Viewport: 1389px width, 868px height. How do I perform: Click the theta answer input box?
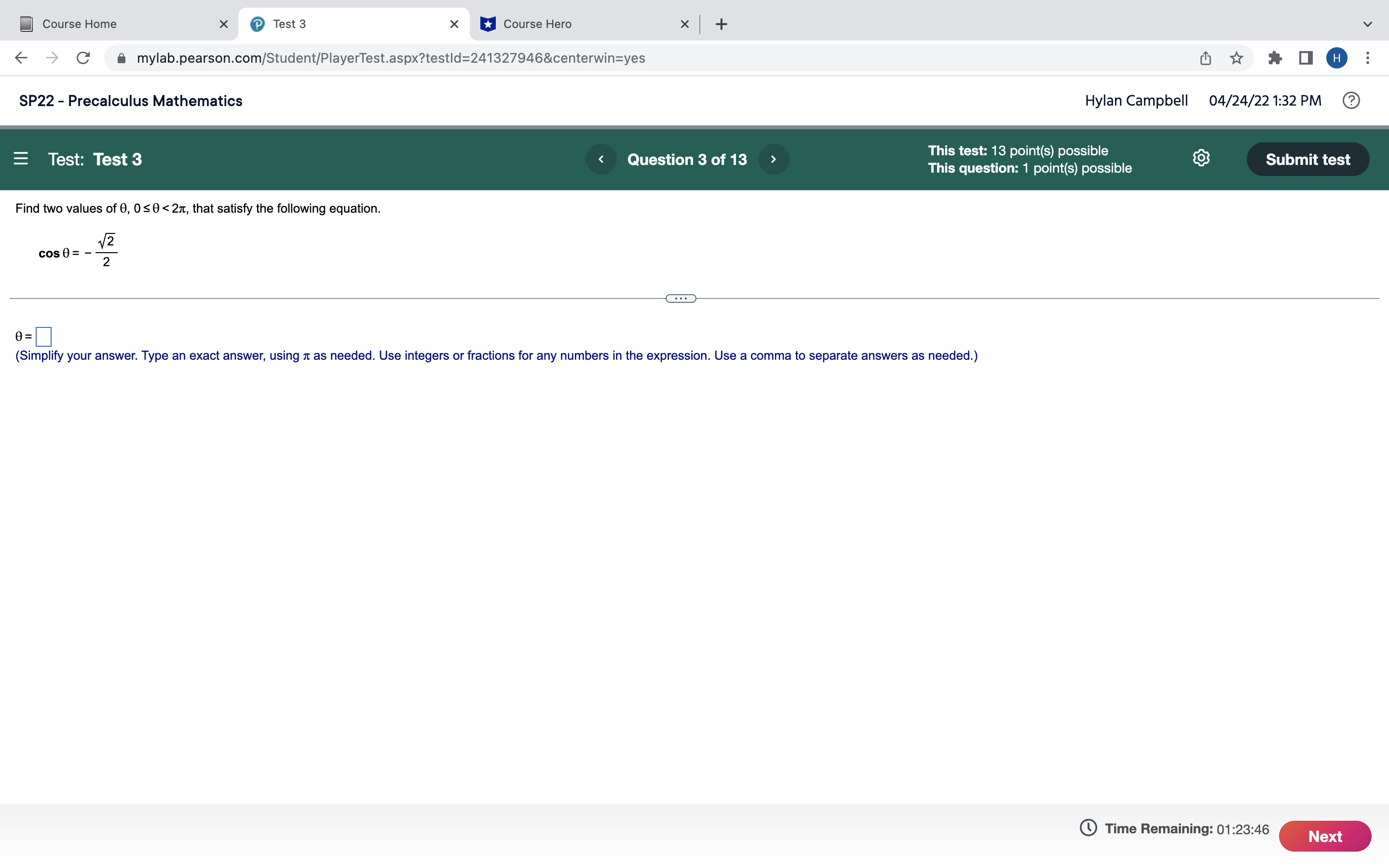click(x=43, y=337)
